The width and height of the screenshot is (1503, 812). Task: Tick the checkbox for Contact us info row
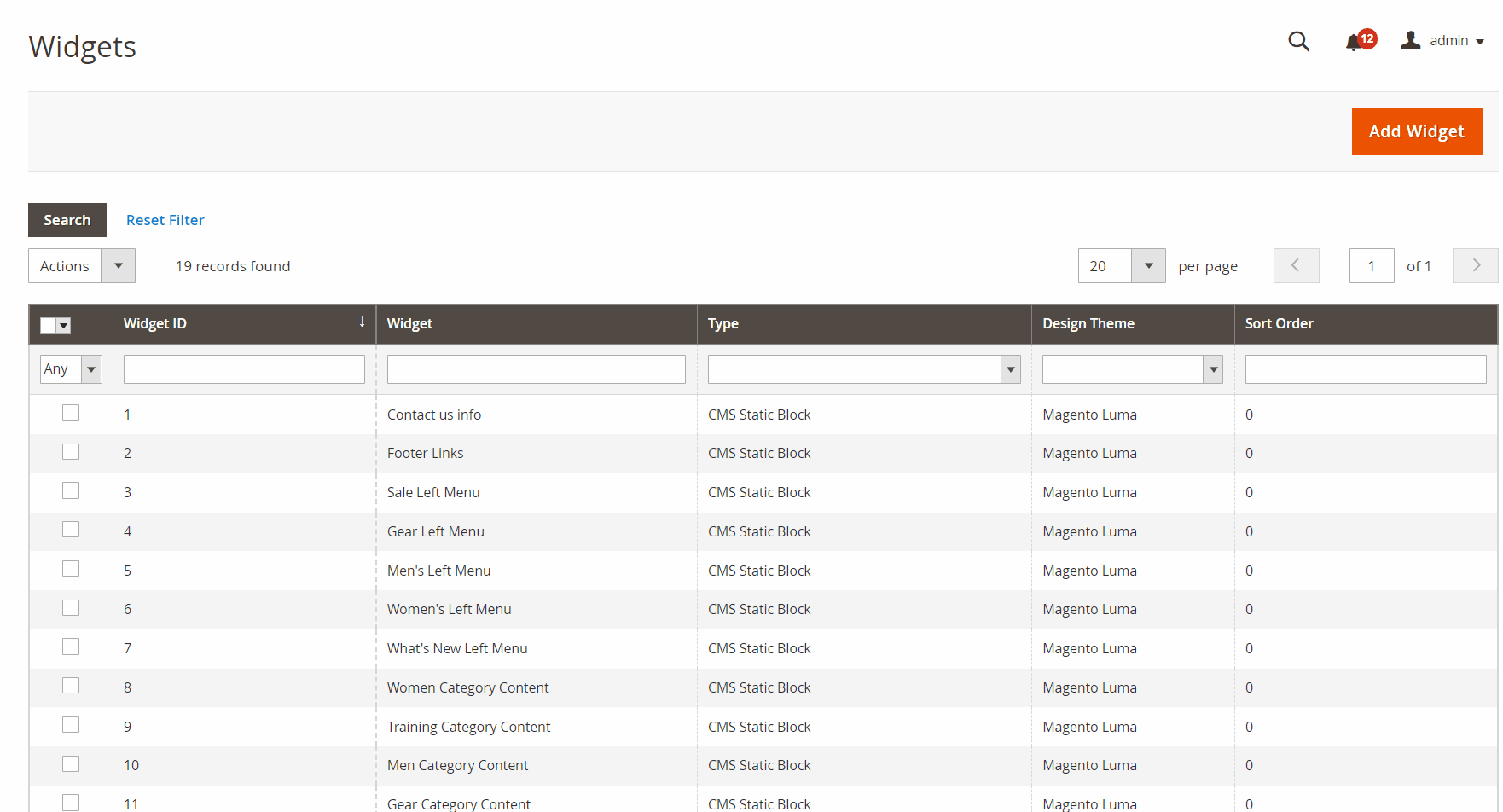point(71,413)
